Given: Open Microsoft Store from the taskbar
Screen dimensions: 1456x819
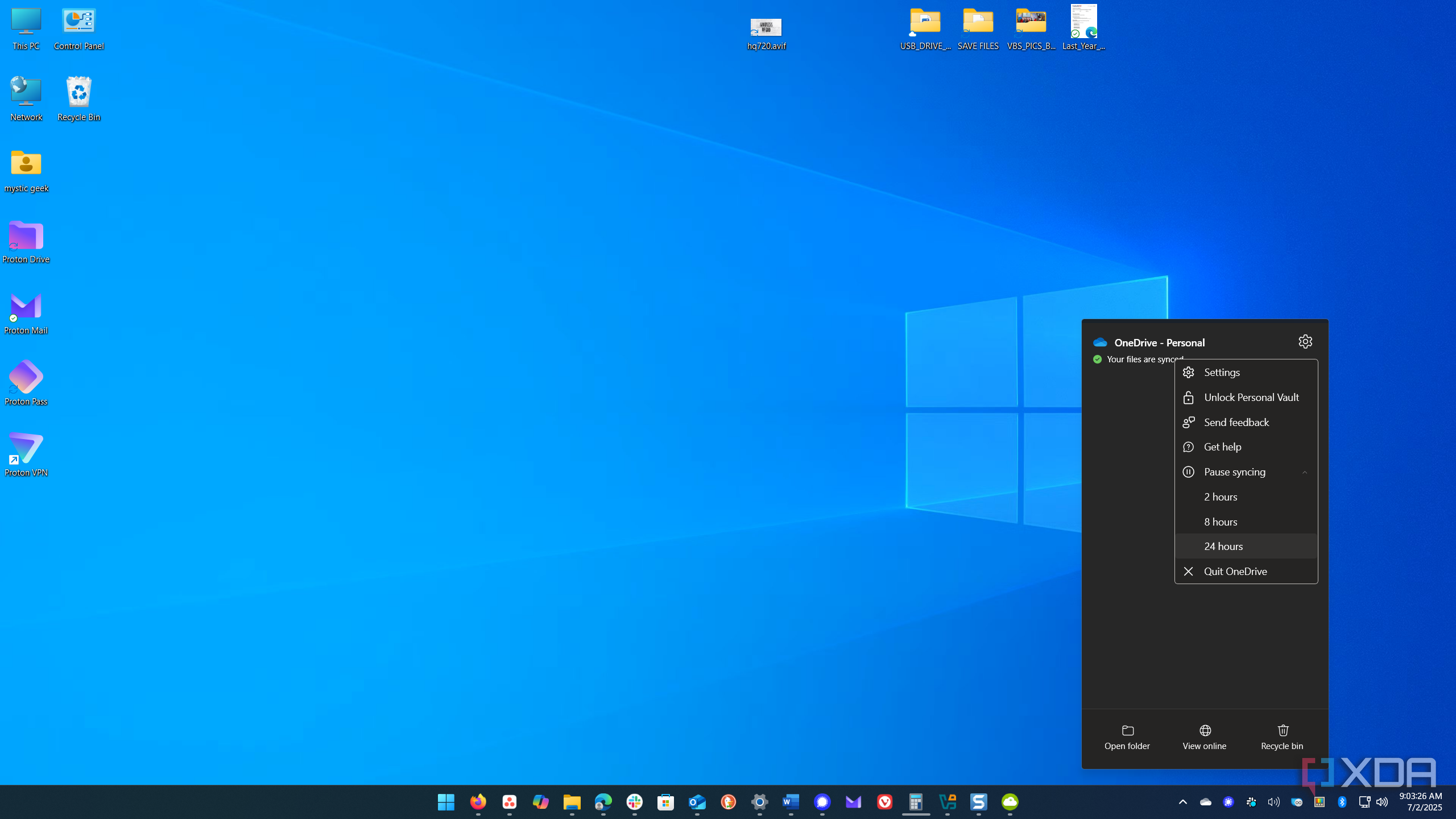Looking at the screenshot, I should [665, 802].
